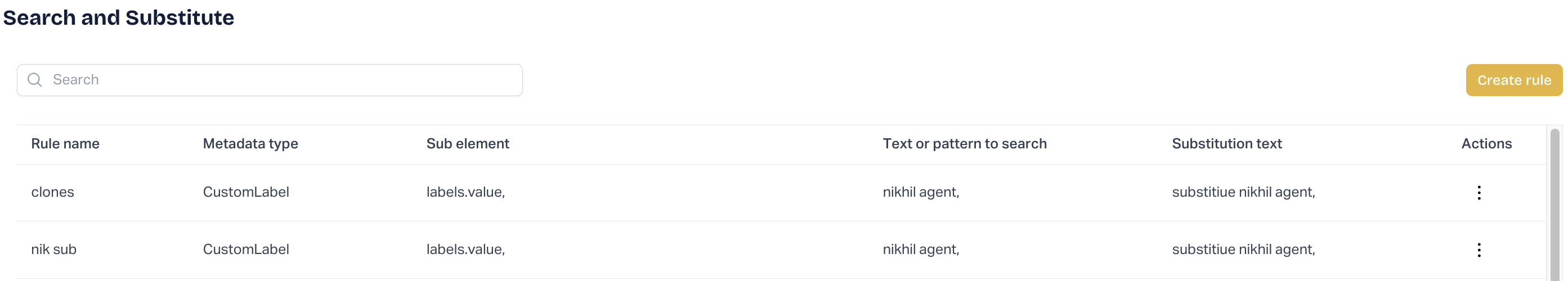Click nikhil agent pattern in the nik sub row
This screenshot has height=281, width=1568.
pos(920,250)
